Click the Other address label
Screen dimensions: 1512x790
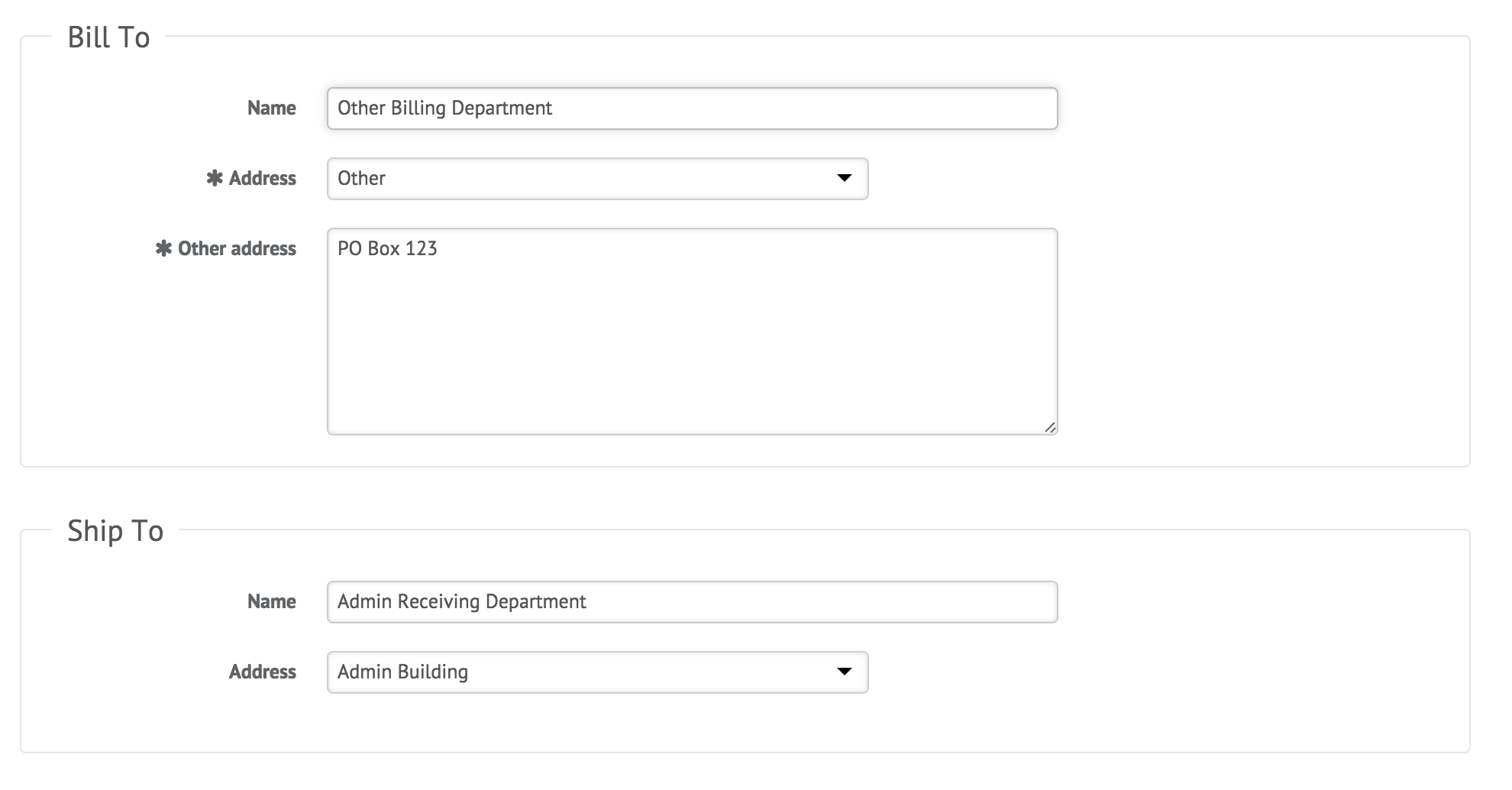(x=237, y=249)
